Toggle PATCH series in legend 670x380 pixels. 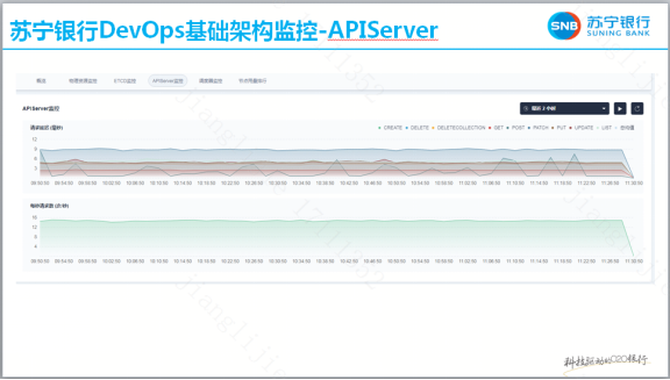[538, 128]
